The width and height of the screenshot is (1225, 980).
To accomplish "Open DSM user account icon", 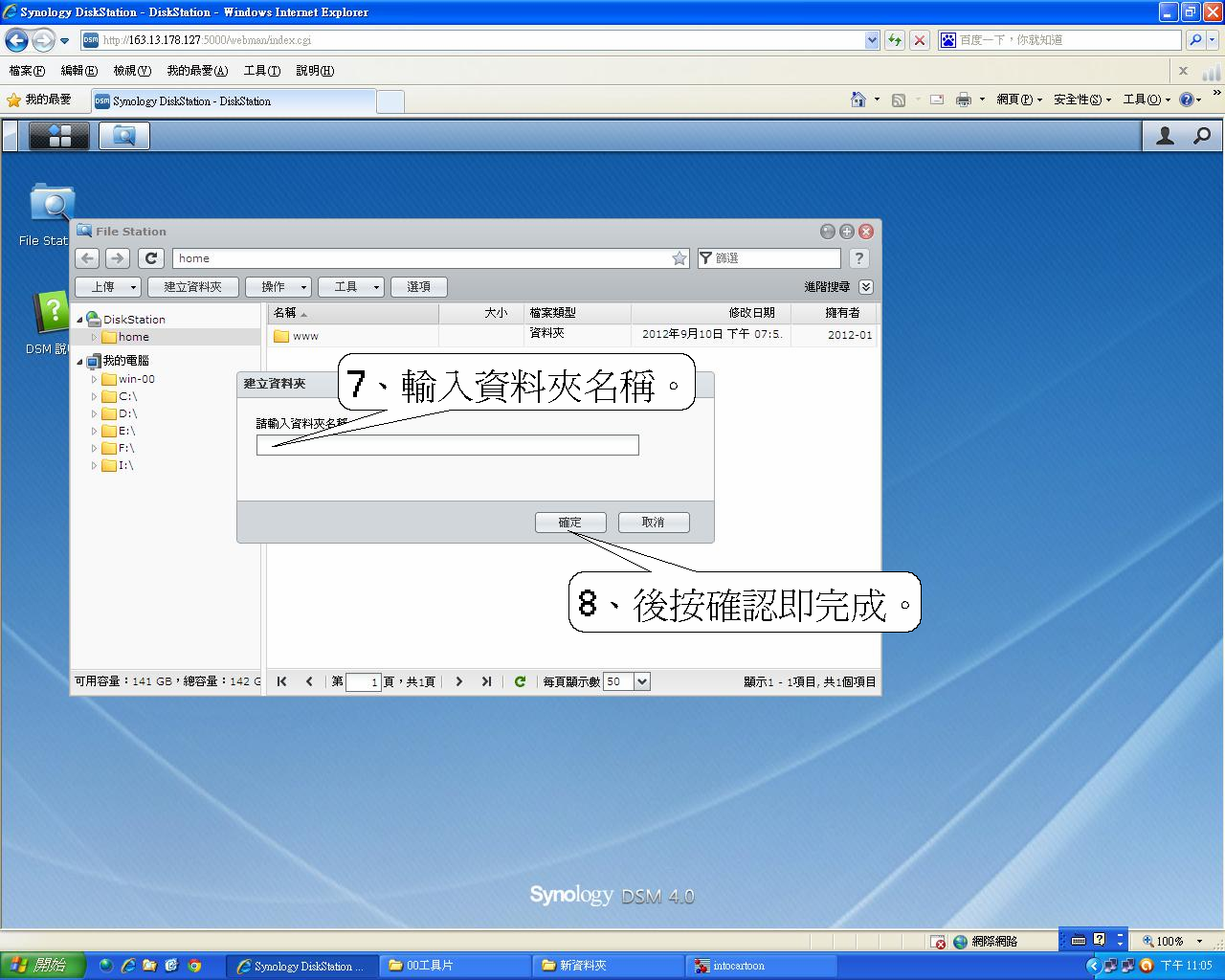I will click(x=1165, y=136).
